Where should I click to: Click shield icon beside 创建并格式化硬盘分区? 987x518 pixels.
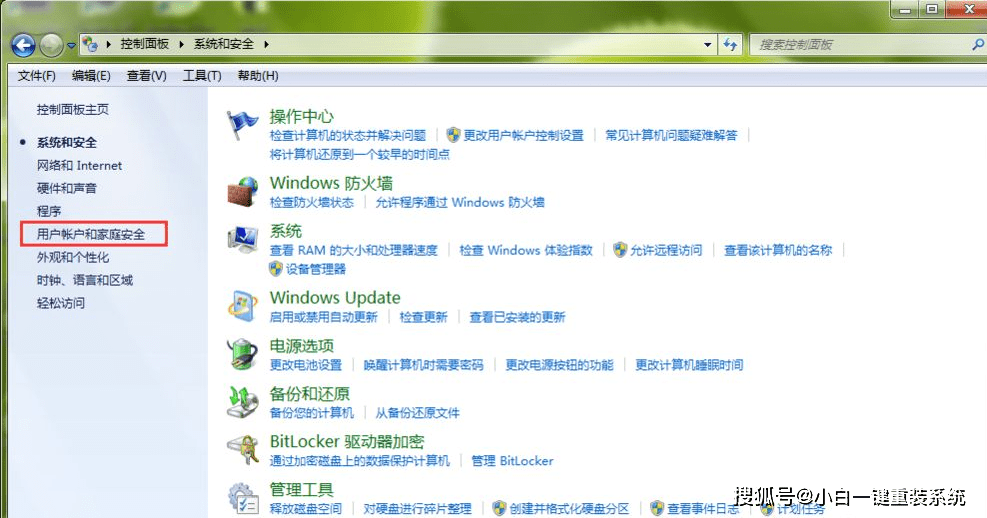click(x=499, y=508)
